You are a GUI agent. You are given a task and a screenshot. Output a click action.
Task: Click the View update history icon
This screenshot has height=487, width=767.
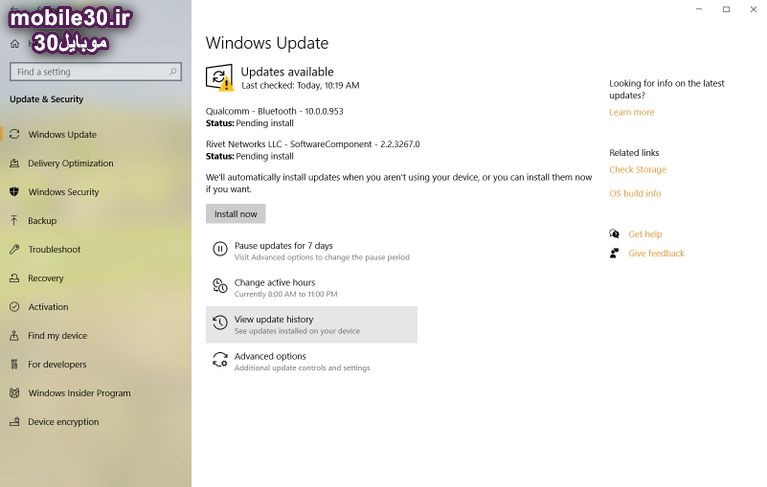pyautogui.click(x=220, y=323)
